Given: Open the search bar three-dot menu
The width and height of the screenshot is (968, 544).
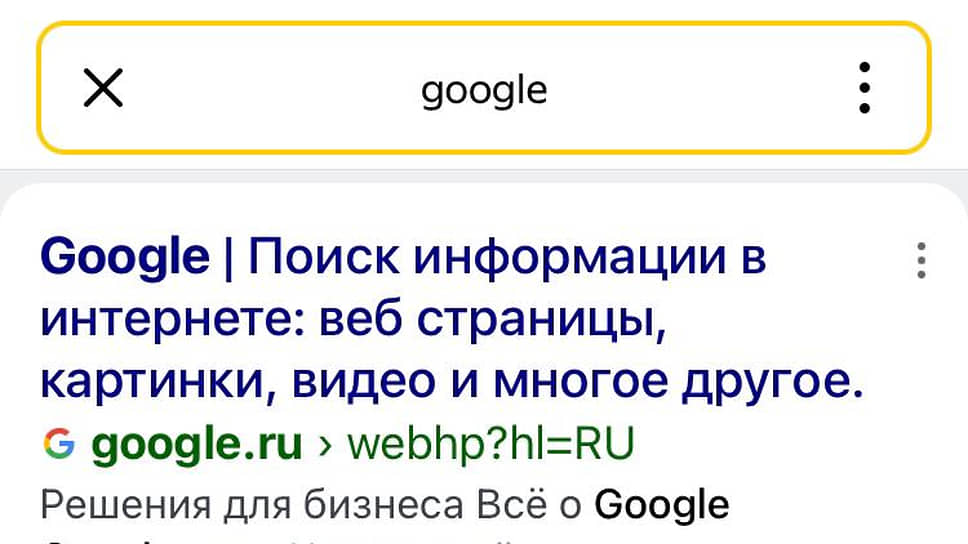Looking at the screenshot, I should coord(865,89).
